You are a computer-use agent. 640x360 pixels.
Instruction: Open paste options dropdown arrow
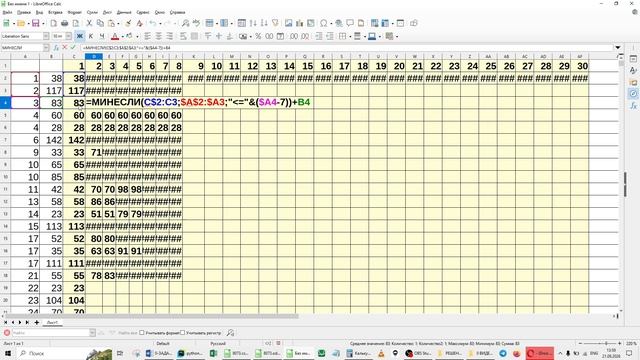[118, 23]
